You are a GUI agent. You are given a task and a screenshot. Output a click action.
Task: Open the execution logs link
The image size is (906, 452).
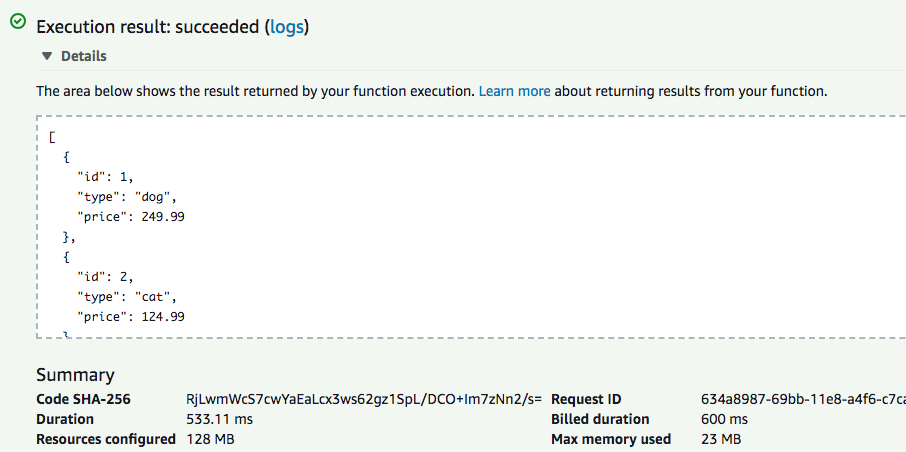(287, 27)
